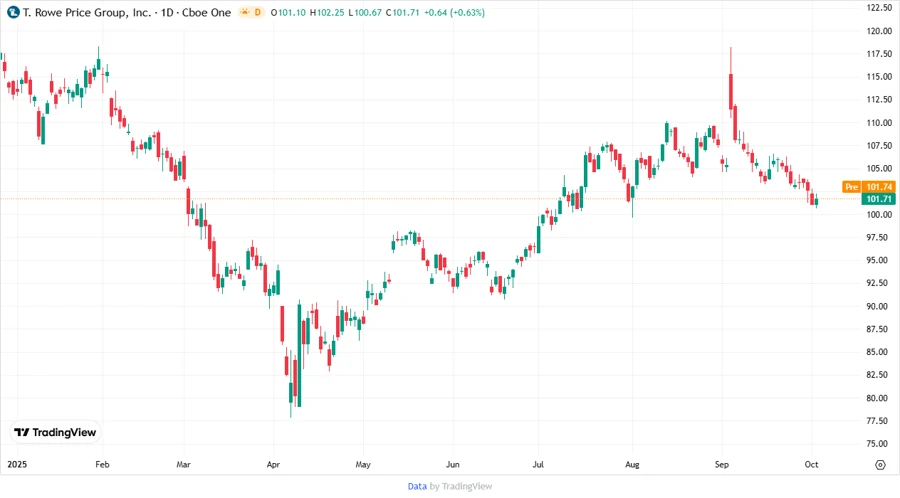This screenshot has width=900, height=498.
Task: Select the Apr label on time axis
Action: coord(275,465)
